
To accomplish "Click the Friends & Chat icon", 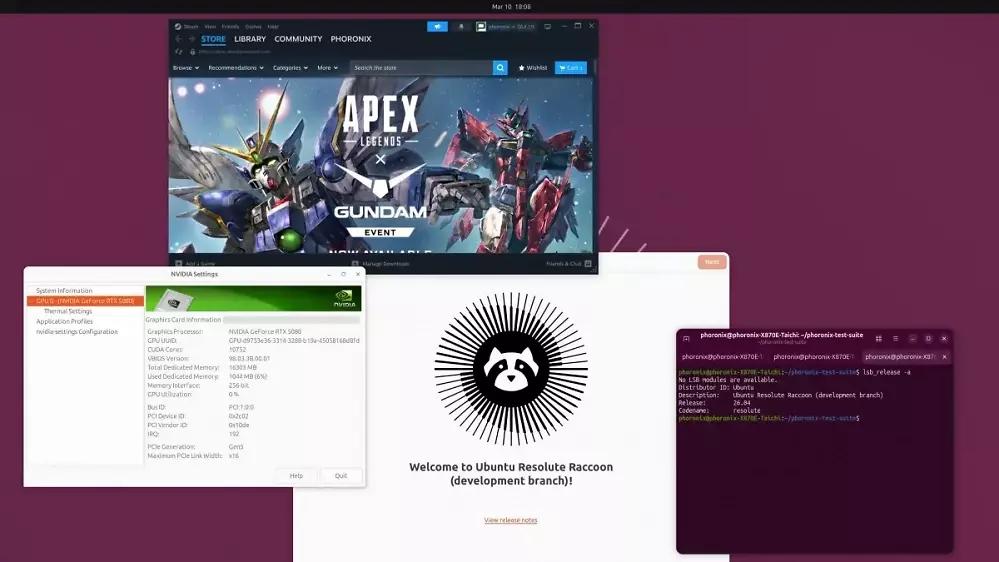I will click(588, 263).
